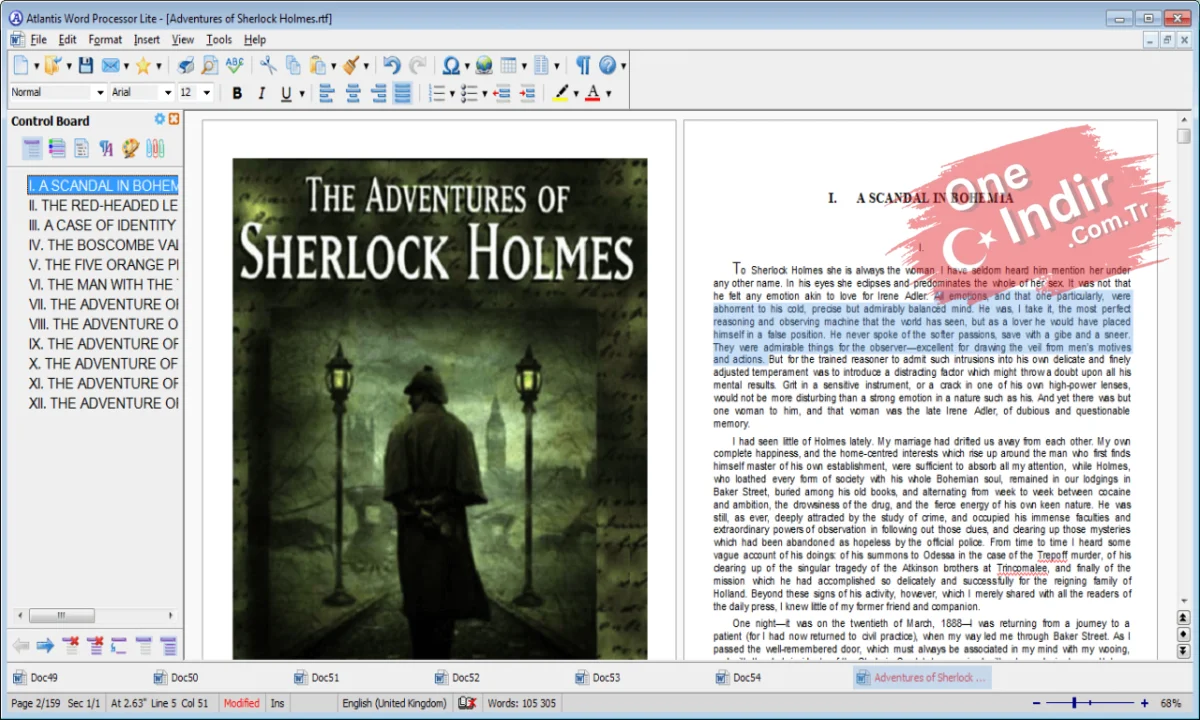Toggle show special symbols pilcrow
The width and height of the screenshot is (1200, 720).
click(583, 66)
